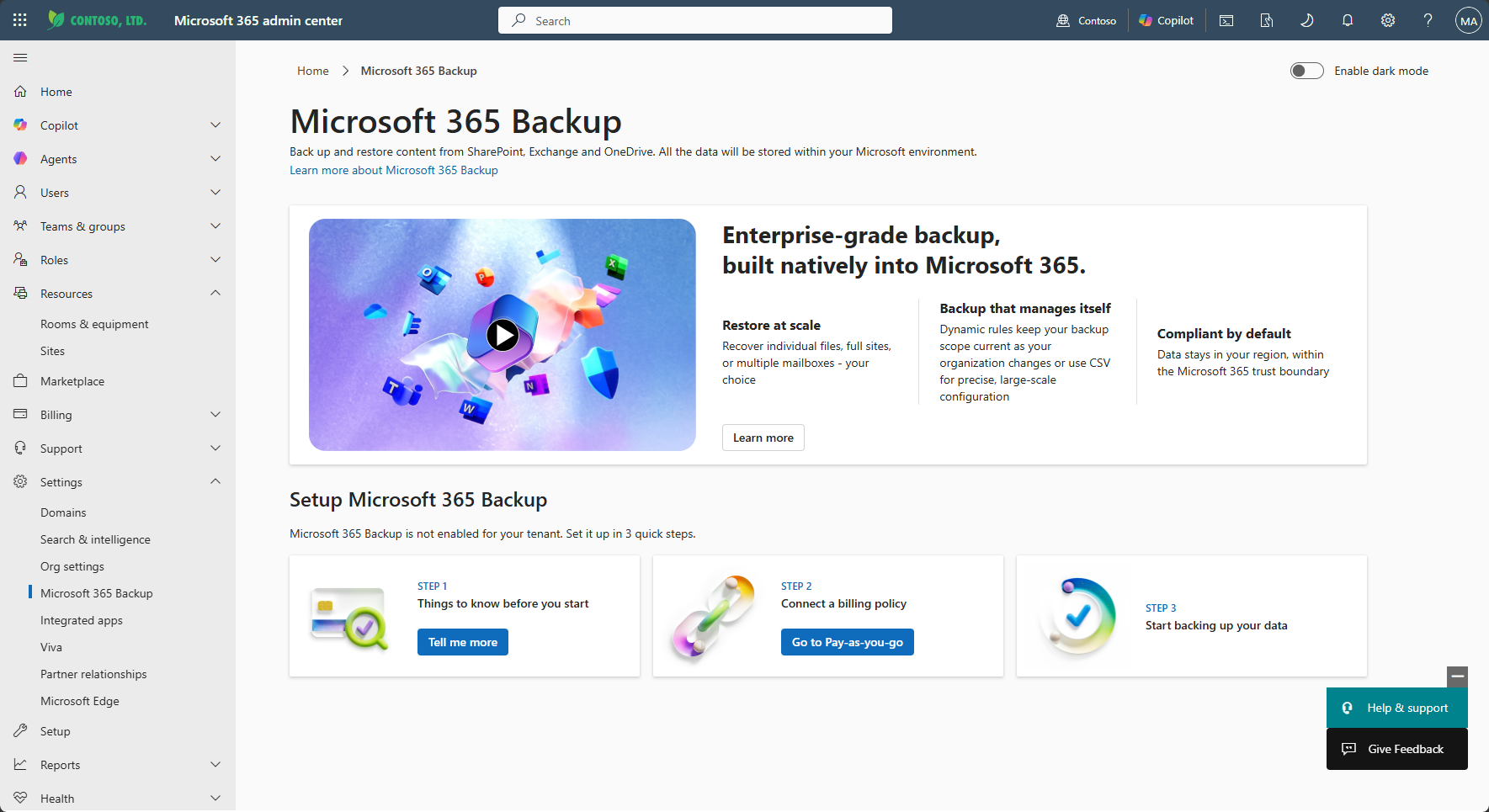This screenshot has width=1489, height=812.
Task: Open Microsoft Edge settings in sidebar
Action: point(80,701)
